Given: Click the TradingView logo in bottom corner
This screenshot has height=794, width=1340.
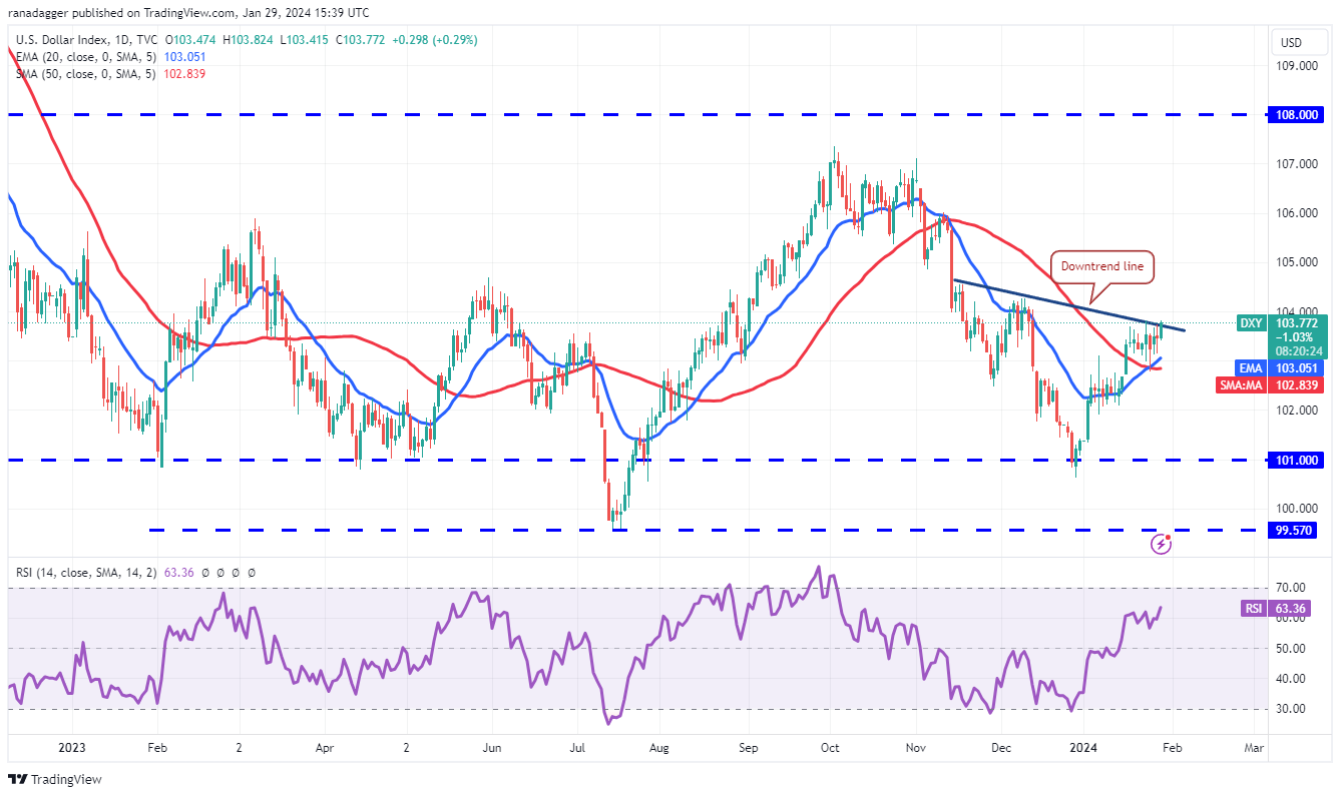Looking at the screenshot, I should pos(55,779).
